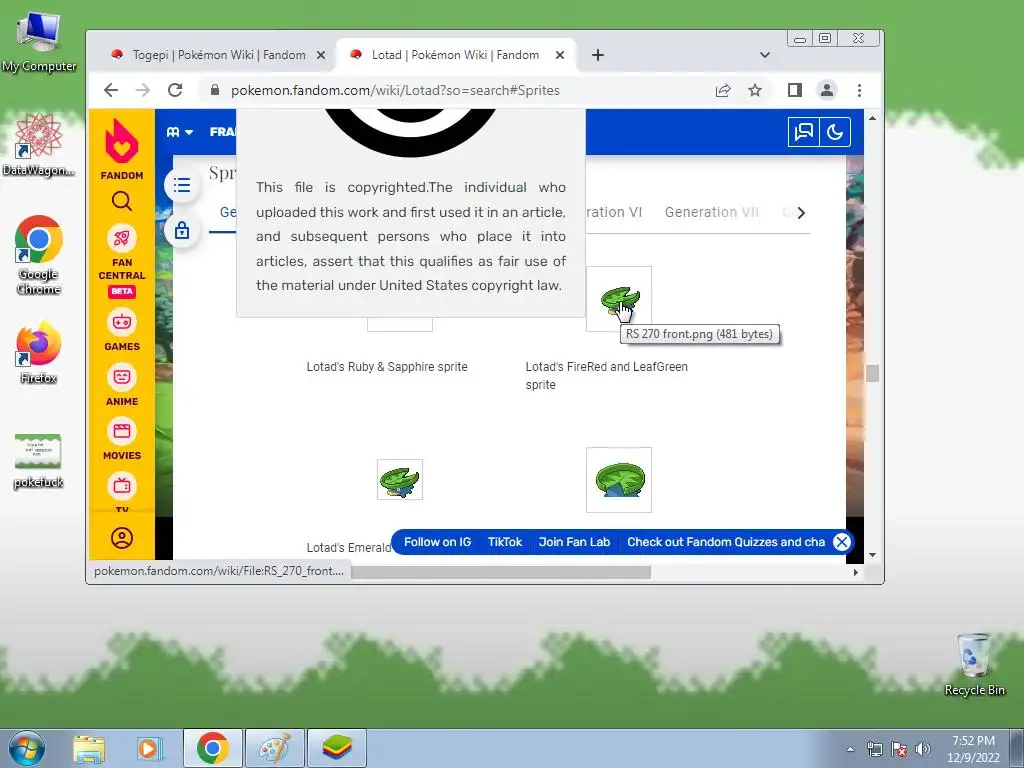Image resolution: width=1024 pixels, height=768 pixels.
Task: Open the Windows Start menu
Action: 27,748
